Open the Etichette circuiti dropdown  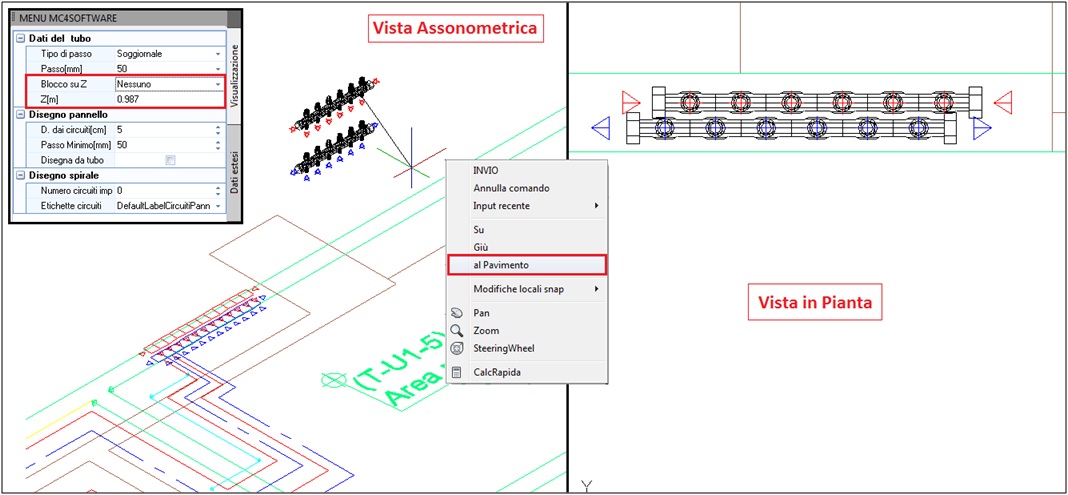click(217, 205)
